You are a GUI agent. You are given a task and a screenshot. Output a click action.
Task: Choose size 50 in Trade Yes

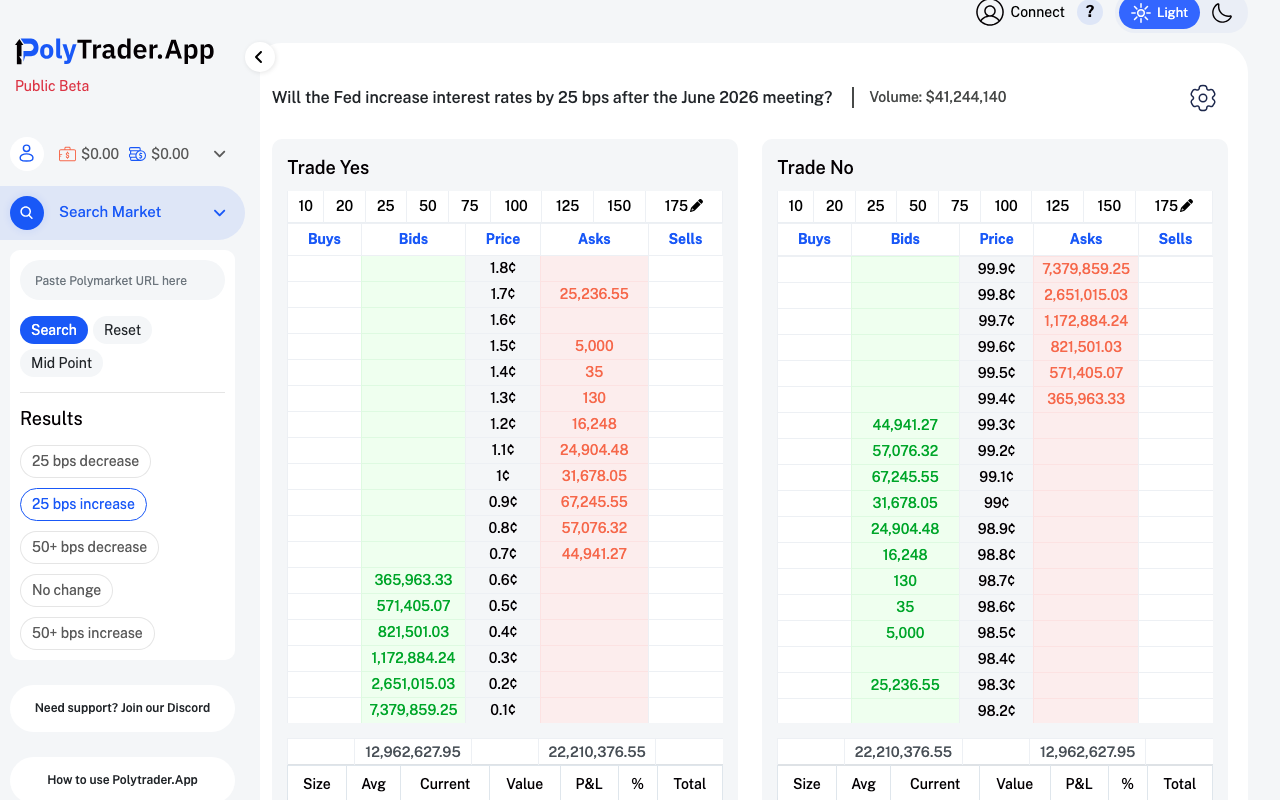click(x=428, y=206)
